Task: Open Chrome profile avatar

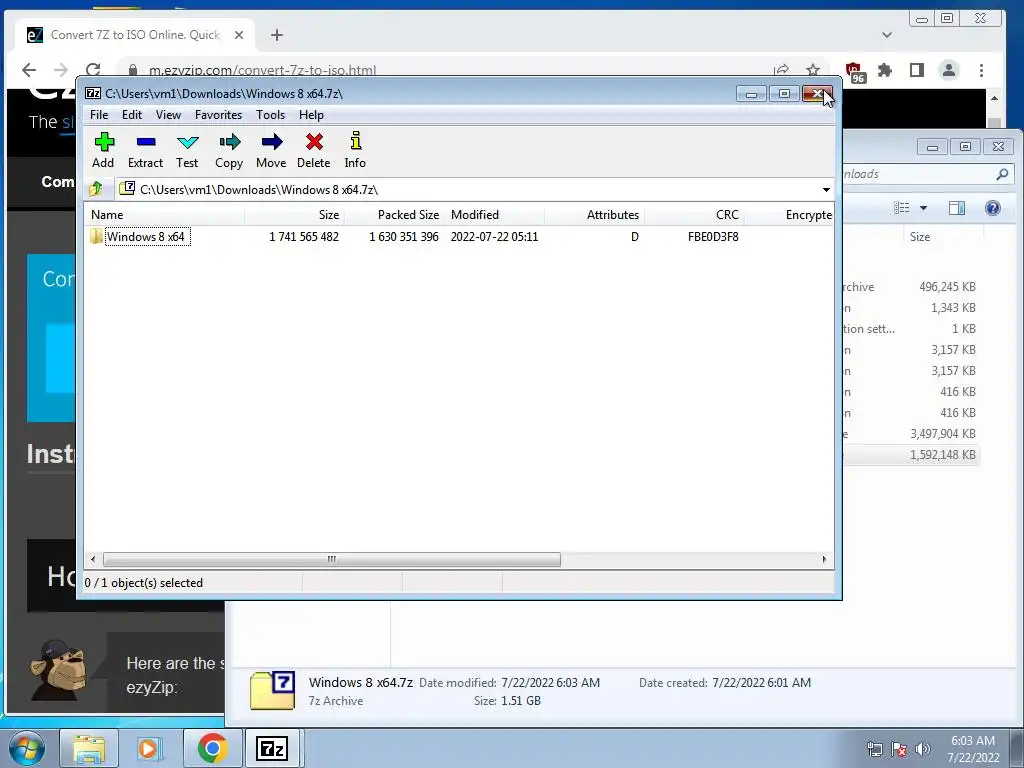Action: point(949,70)
